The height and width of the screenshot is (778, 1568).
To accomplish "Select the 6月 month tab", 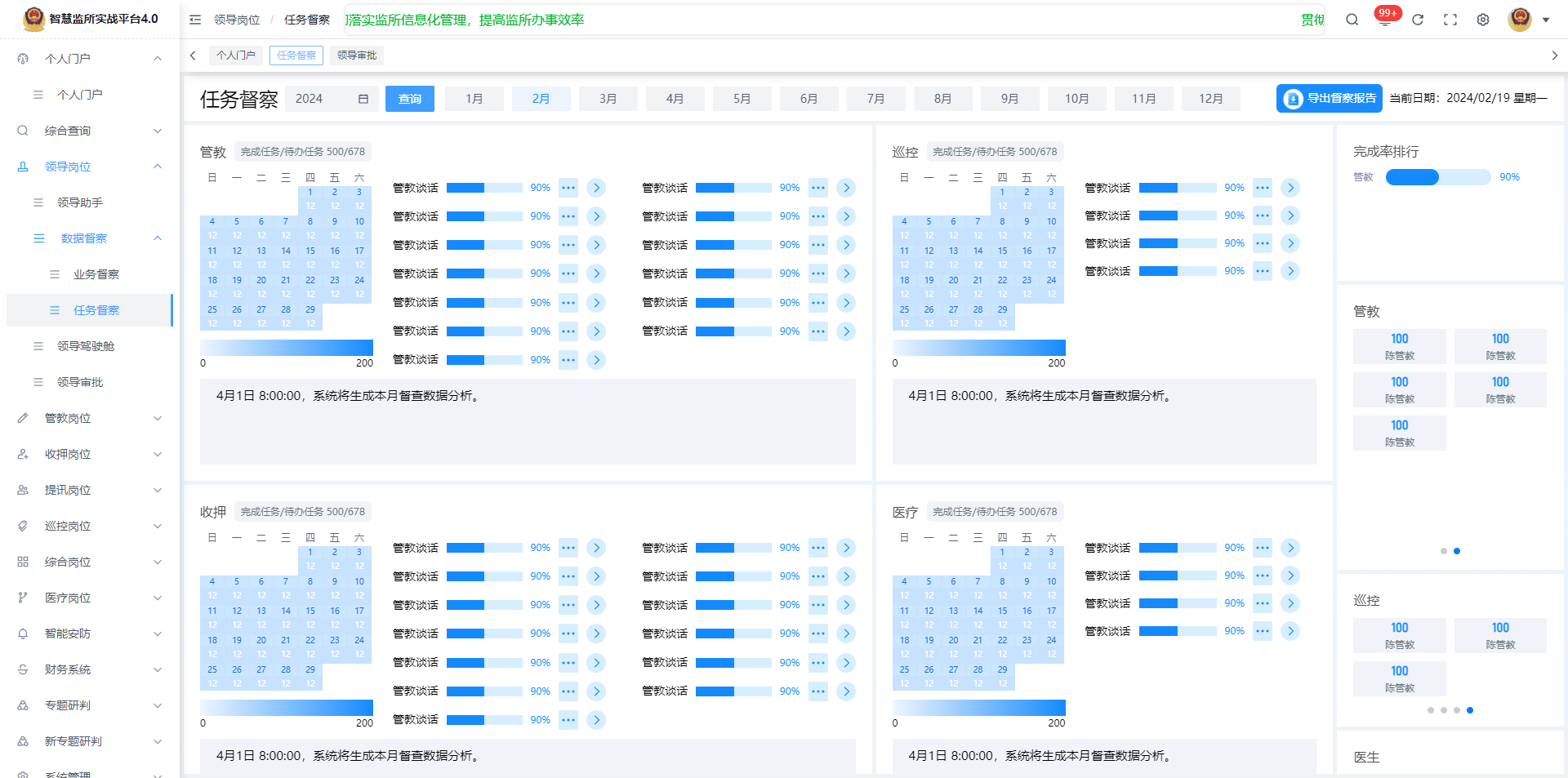I will (809, 99).
